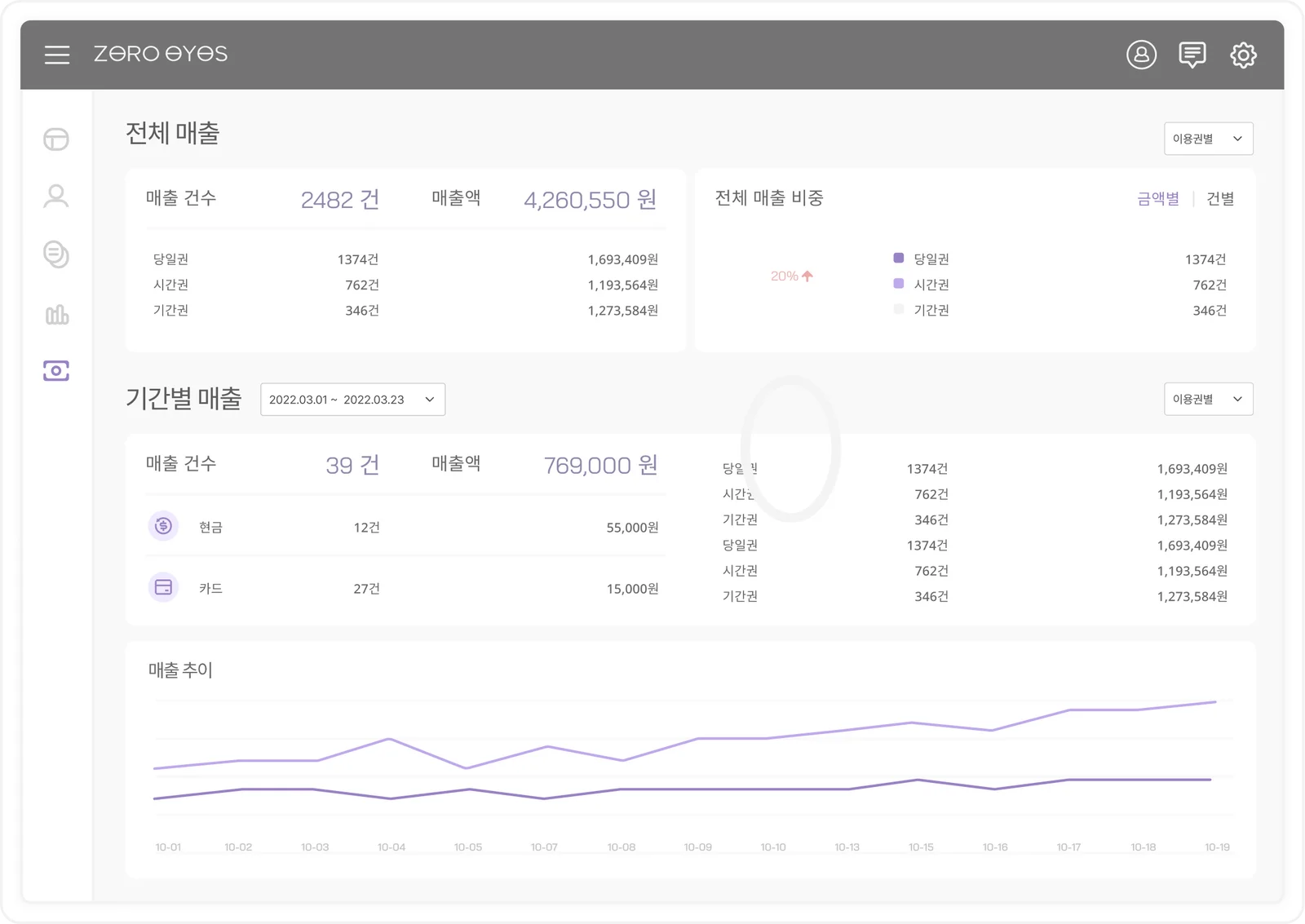Image resolution: width=1305 pixels, height=924 pixels.
Task: Open the hamburger menu
Action: (57, 55)
